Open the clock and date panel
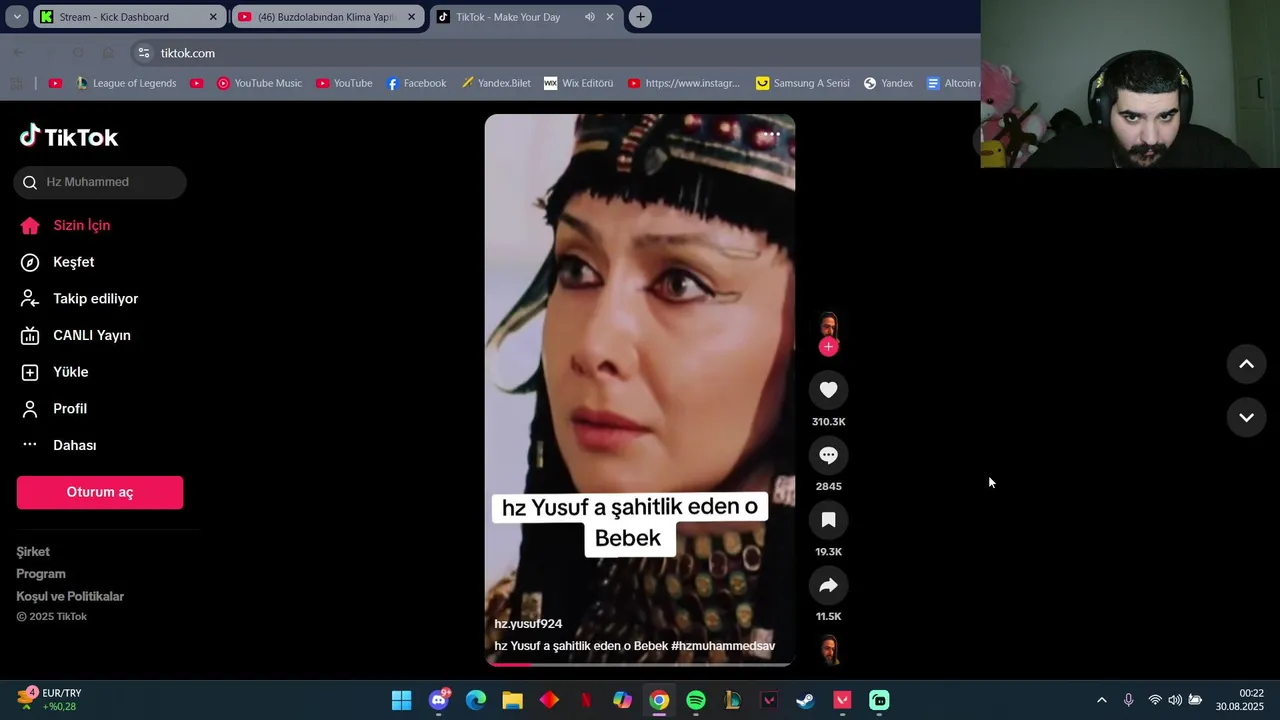 [1240, 700]
